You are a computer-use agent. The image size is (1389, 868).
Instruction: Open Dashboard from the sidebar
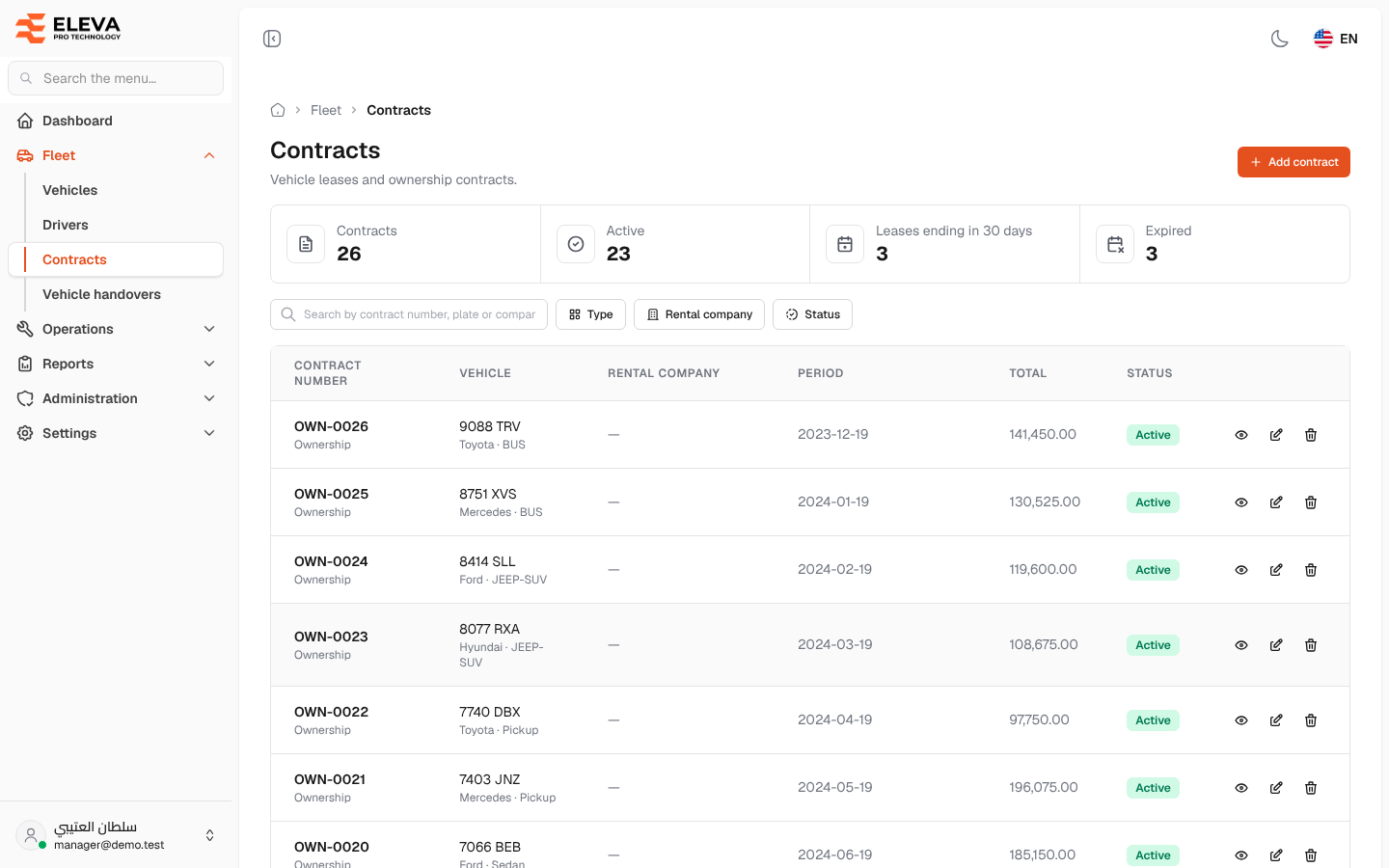(x=116, y=121)
